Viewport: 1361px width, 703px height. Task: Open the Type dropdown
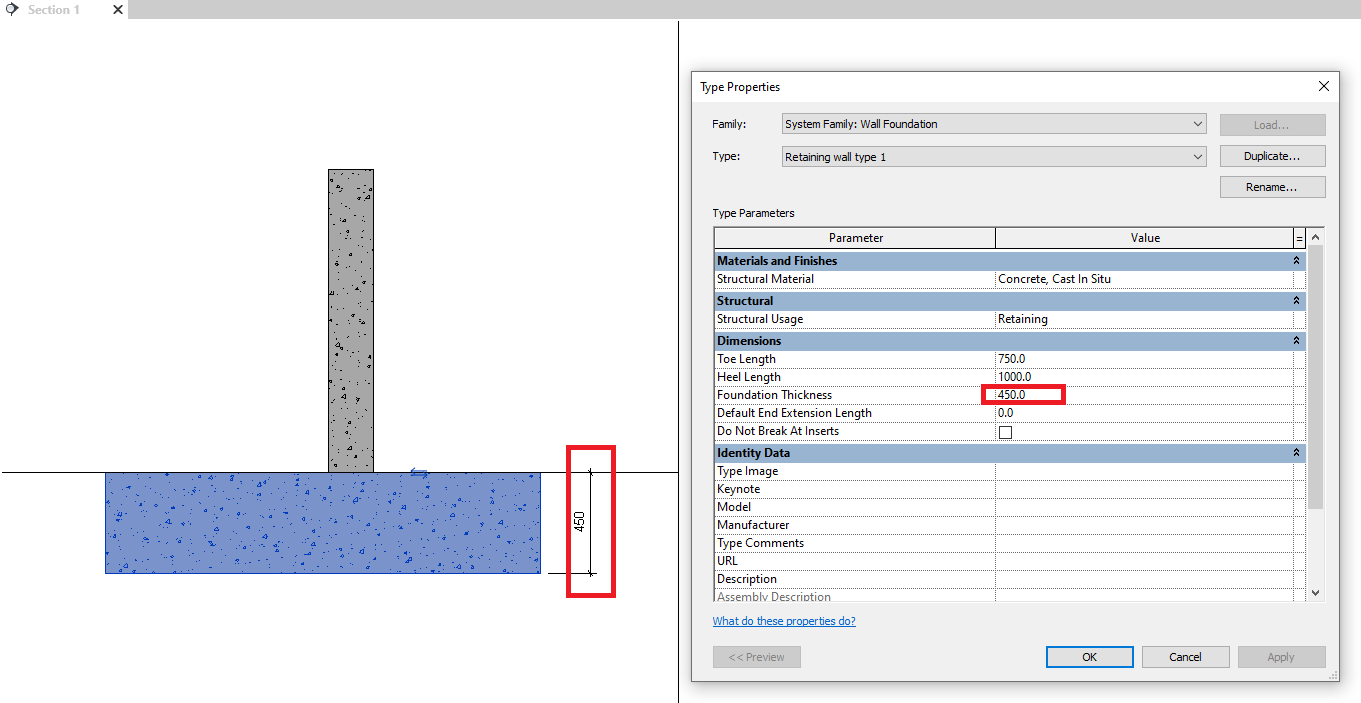(x=1198, y=156)
